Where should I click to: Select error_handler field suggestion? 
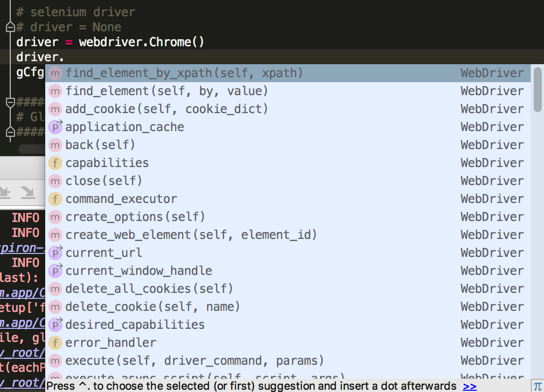(x=288, y=343)
